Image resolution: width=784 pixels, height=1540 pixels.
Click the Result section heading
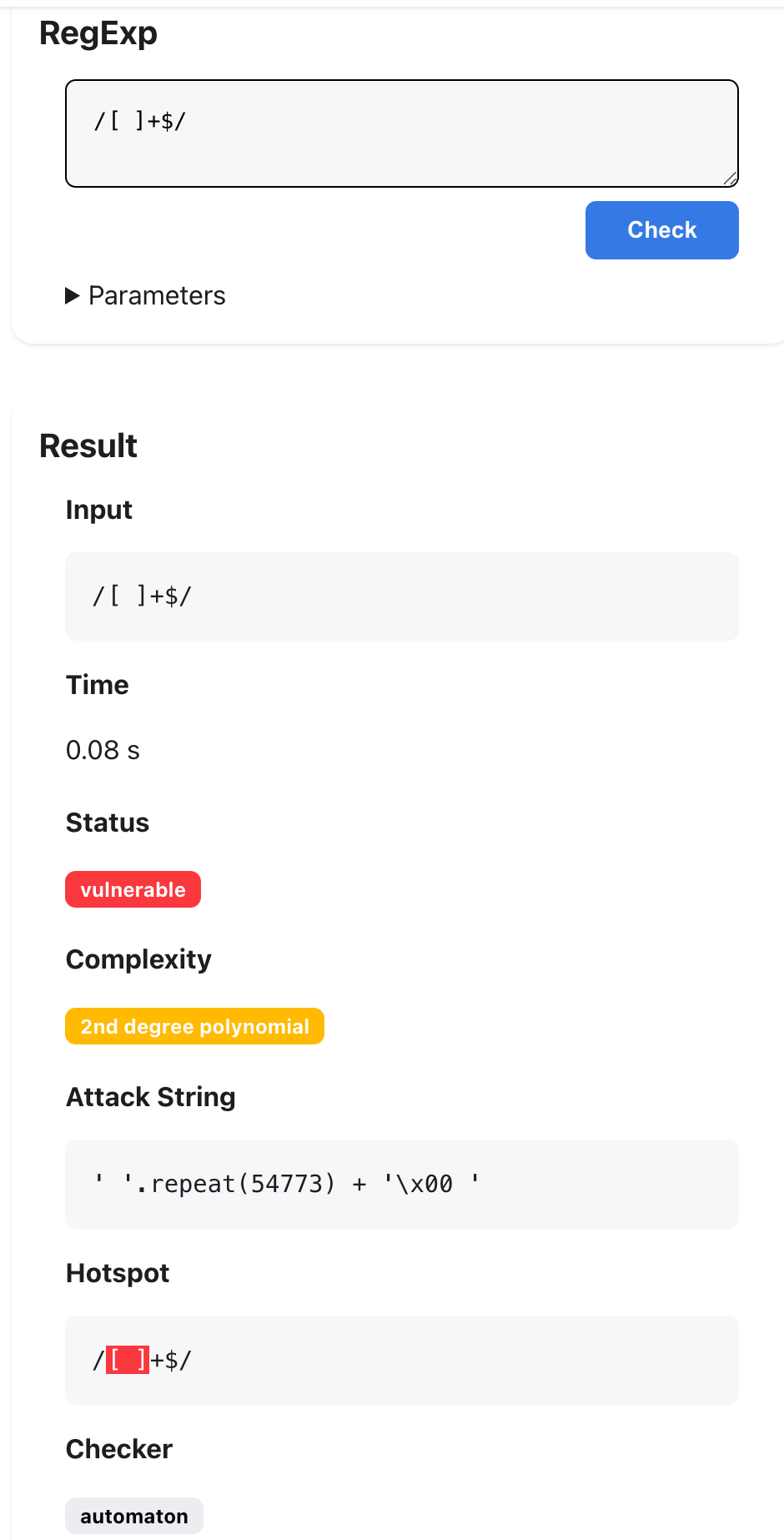point(88,445)
